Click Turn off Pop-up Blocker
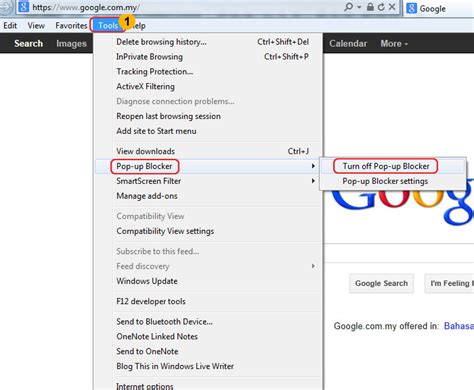This screenshot has height=390, width=474. 393,166
